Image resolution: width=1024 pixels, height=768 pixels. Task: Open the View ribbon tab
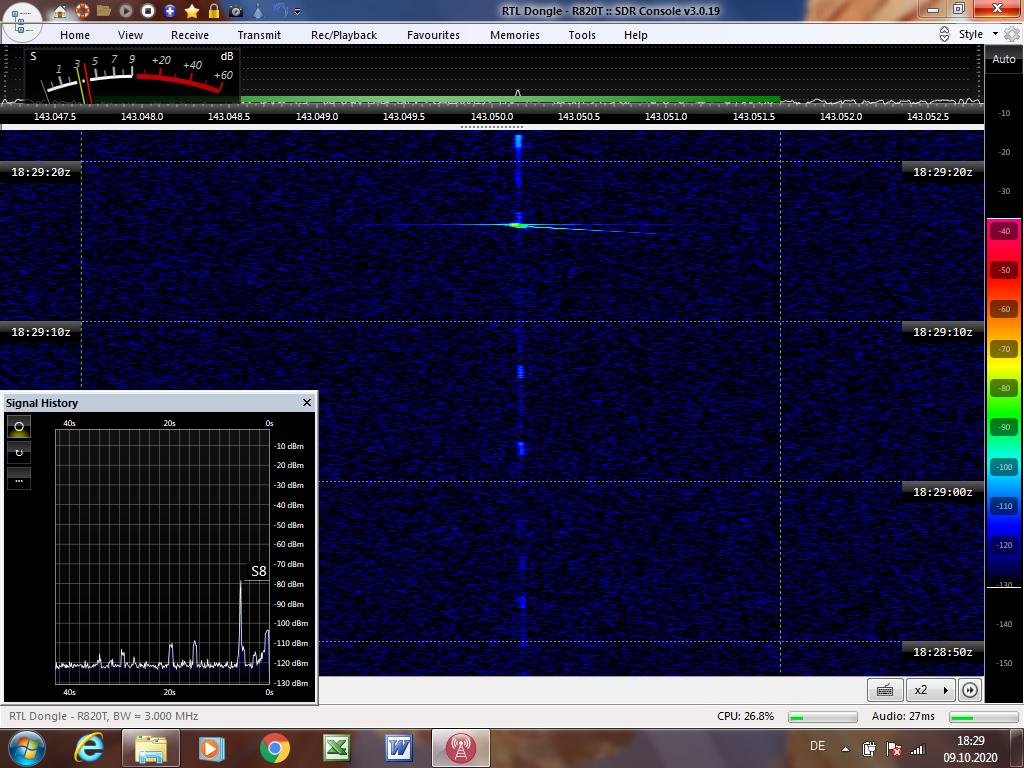pyautogui.click(x=131, y=35)
